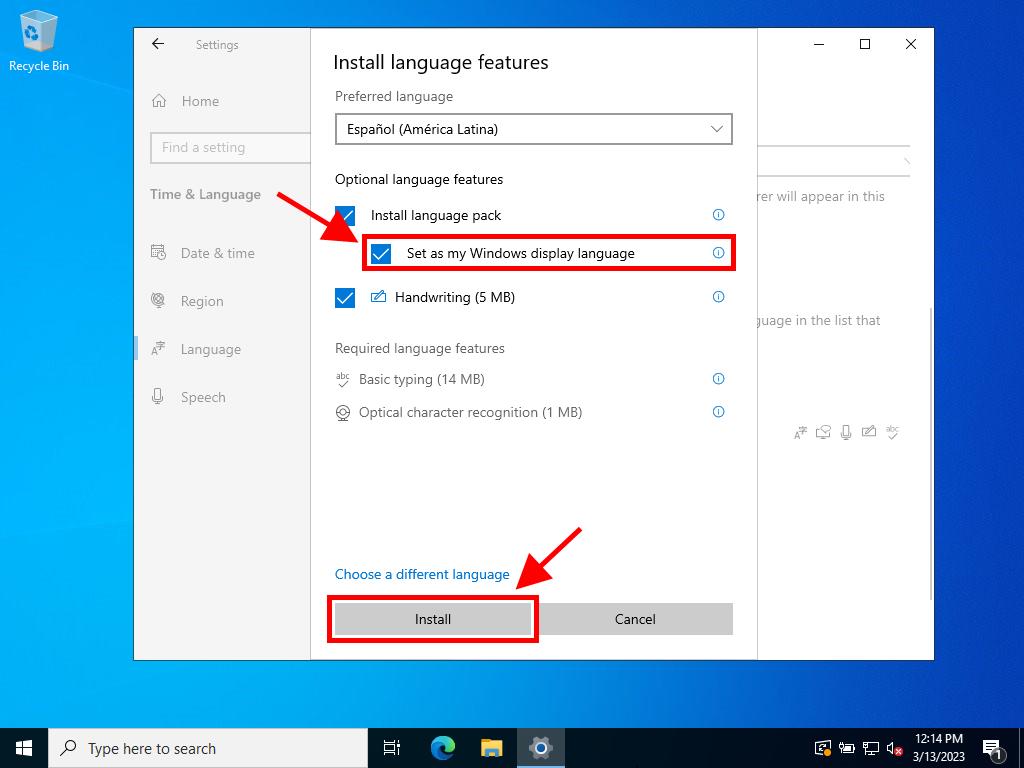Select Region in the settings sidebar
The width and height of the screenshot is (1024, 768).
(201, 301)
